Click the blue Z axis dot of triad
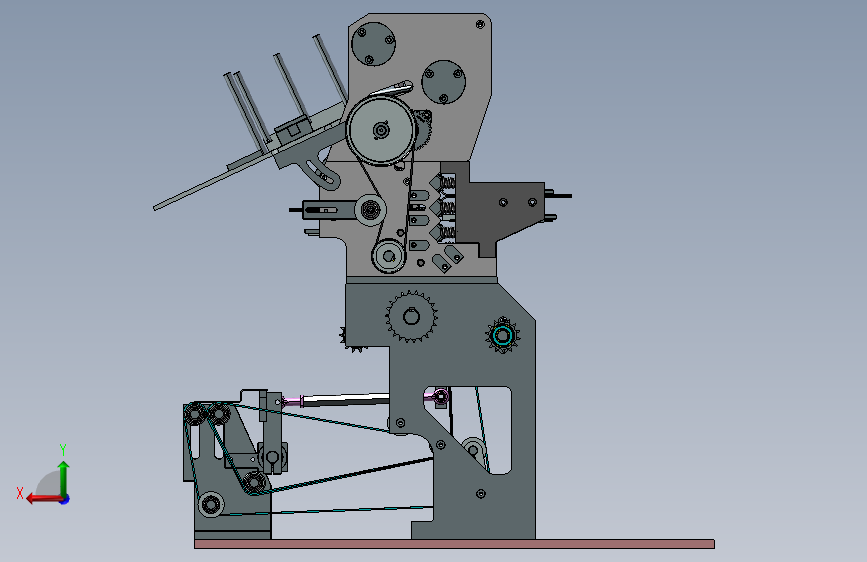Screen dimensions: 867x562 65,499
